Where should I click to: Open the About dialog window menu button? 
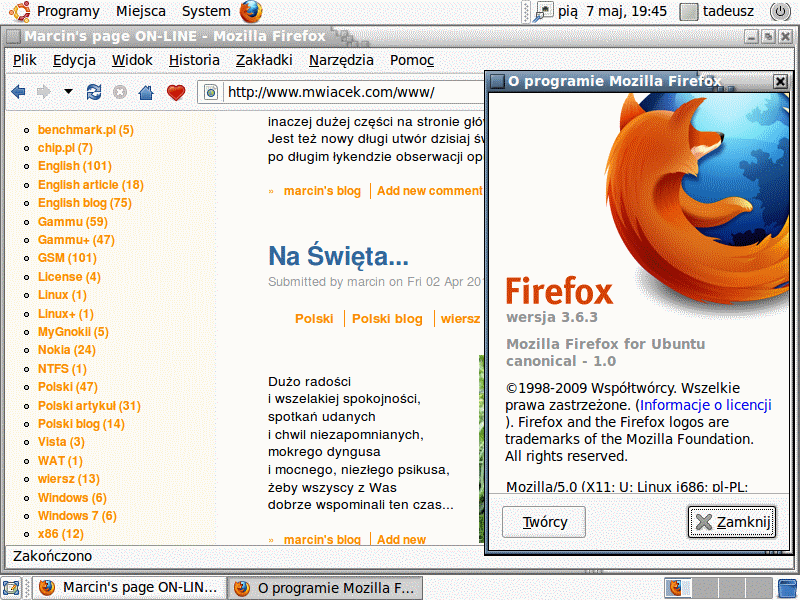[496, 81]
